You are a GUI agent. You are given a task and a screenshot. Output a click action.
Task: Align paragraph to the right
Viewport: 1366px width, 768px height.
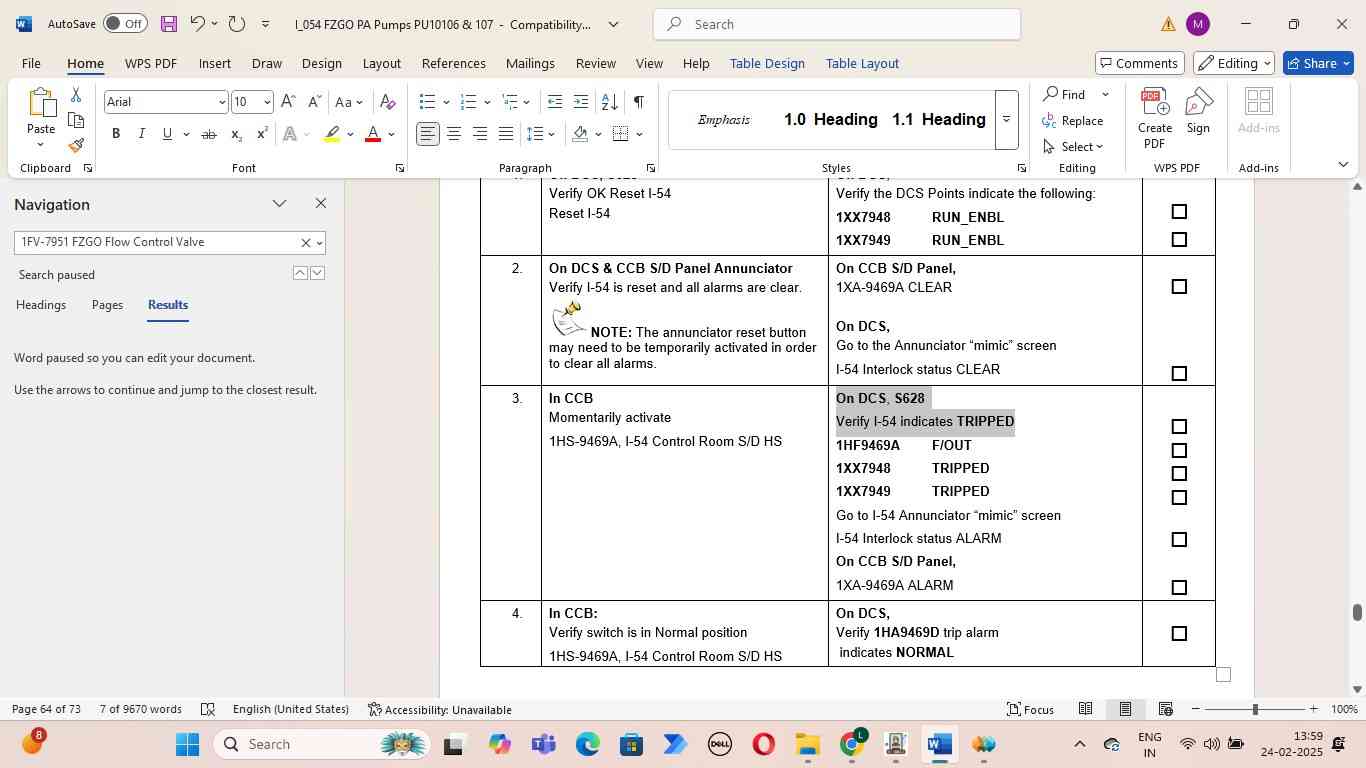click(480, 134)
